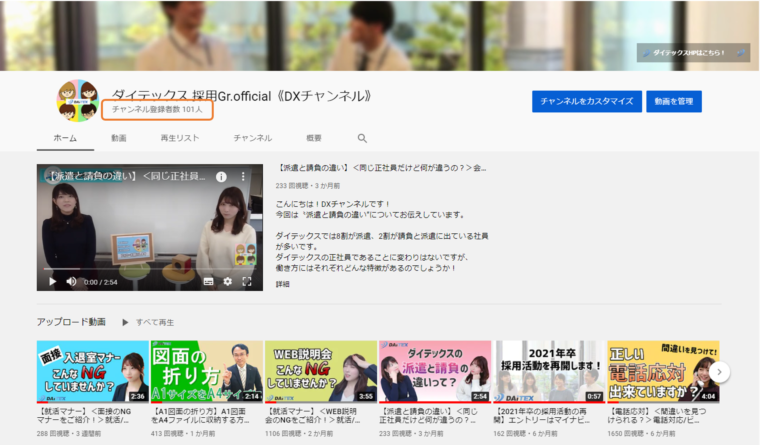Click the チャンネル登録者数 101人 text

click(157, 110)
